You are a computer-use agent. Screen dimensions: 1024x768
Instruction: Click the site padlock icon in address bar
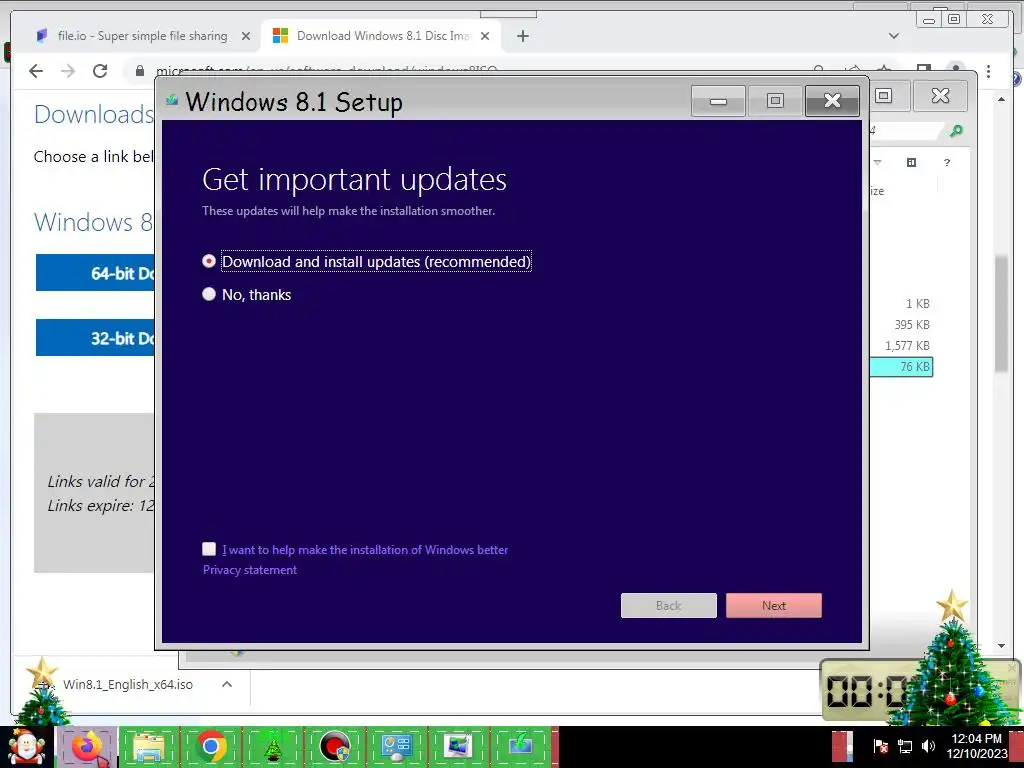pos(140,71)
